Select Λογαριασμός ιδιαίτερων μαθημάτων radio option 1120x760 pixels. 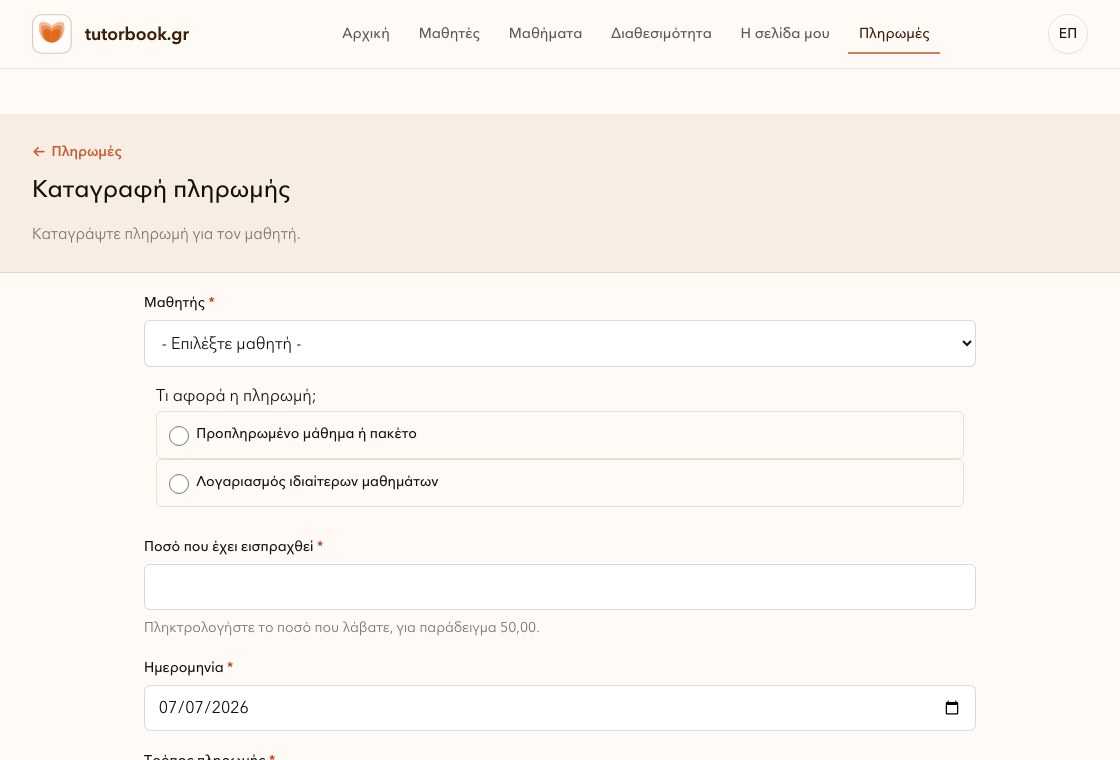coord(179,484)
